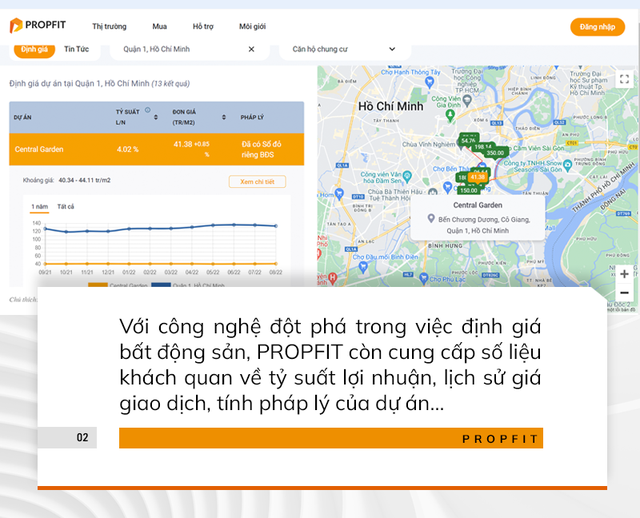Viewport: 640px width, 518px height.
Task: Open the Mua menu
Action: (x=160, y=27)
